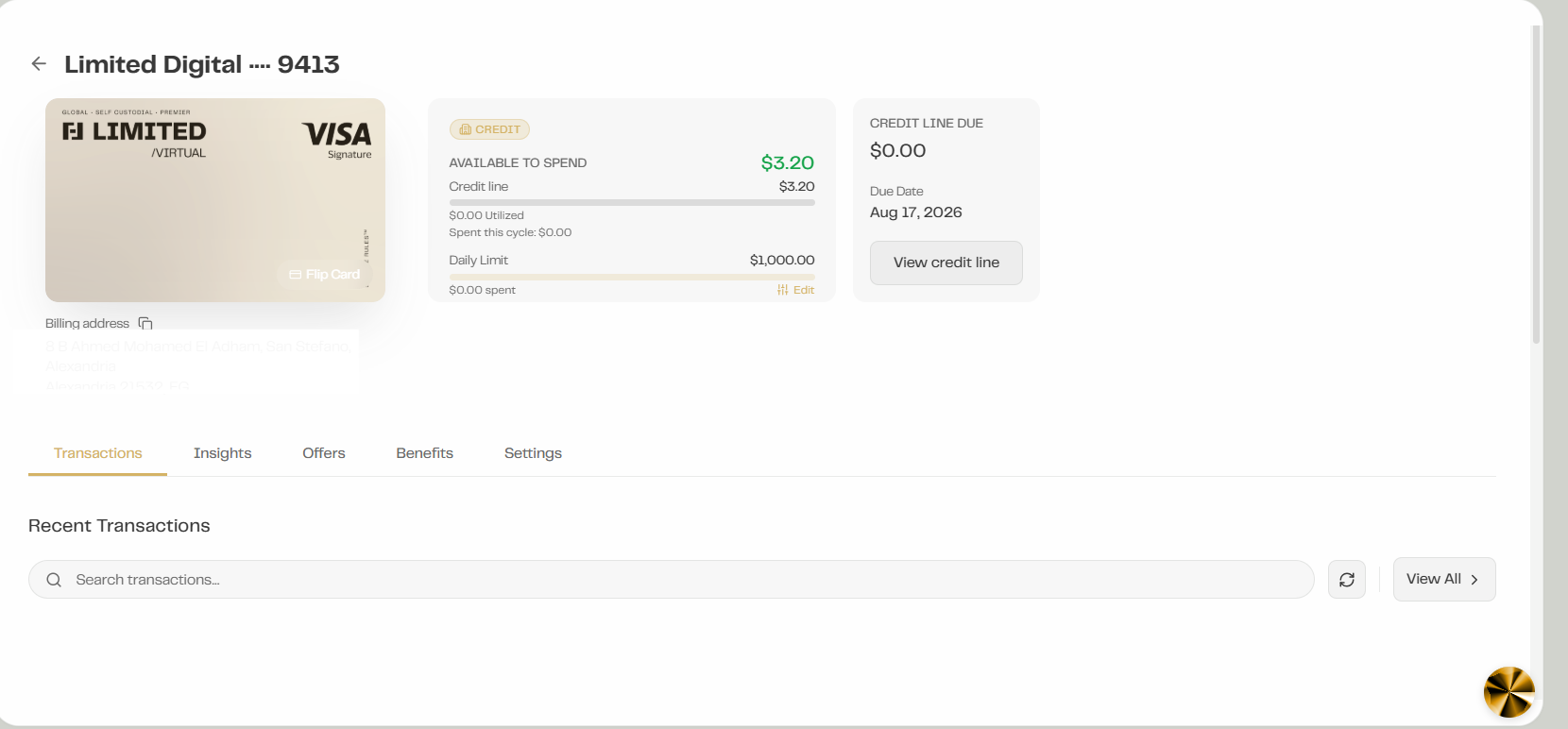
Task: Click the '$0.00 spent' daily limit text
Action: coord(483,290)
